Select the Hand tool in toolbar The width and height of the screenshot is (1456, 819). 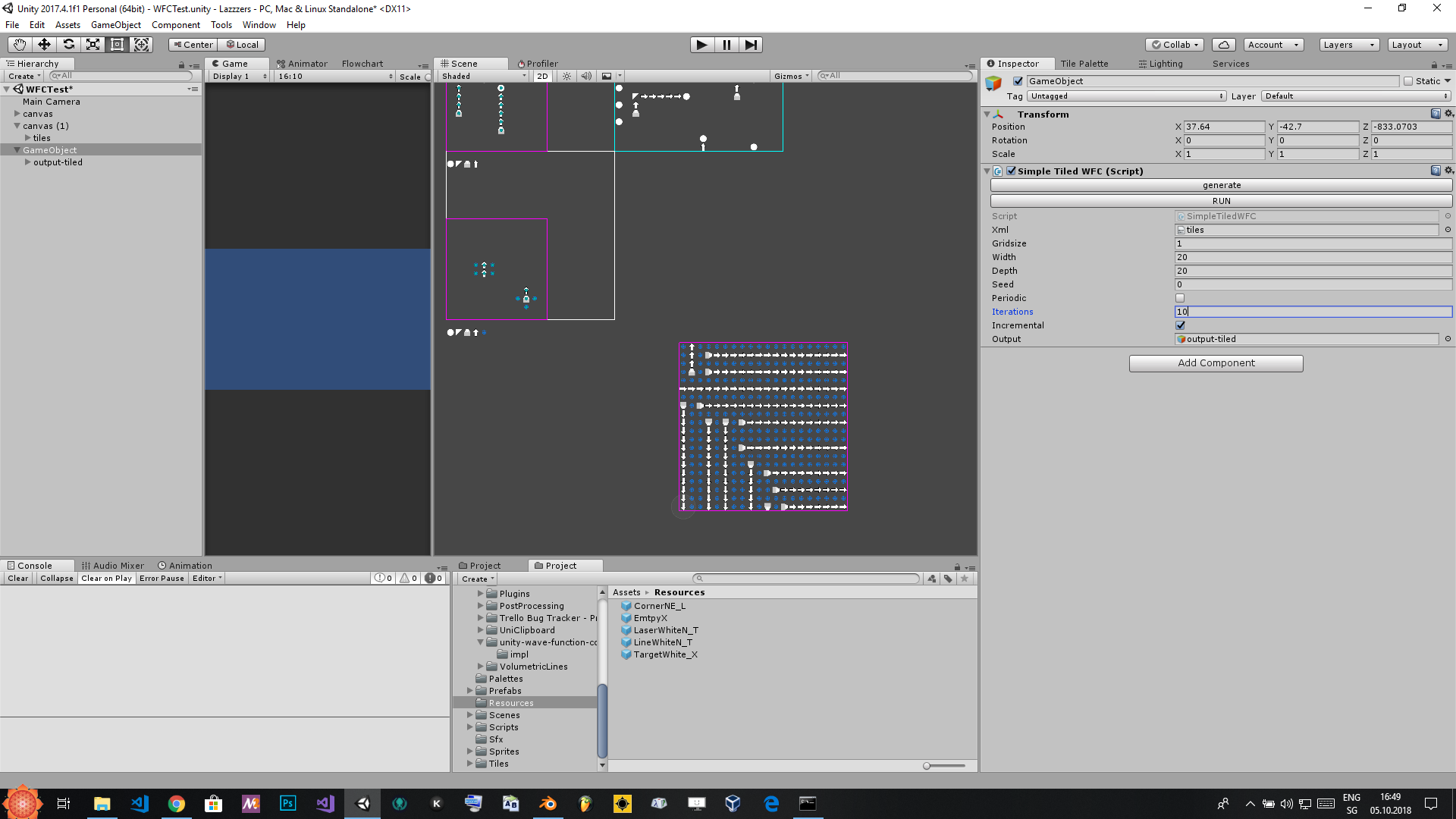point(20,45)
